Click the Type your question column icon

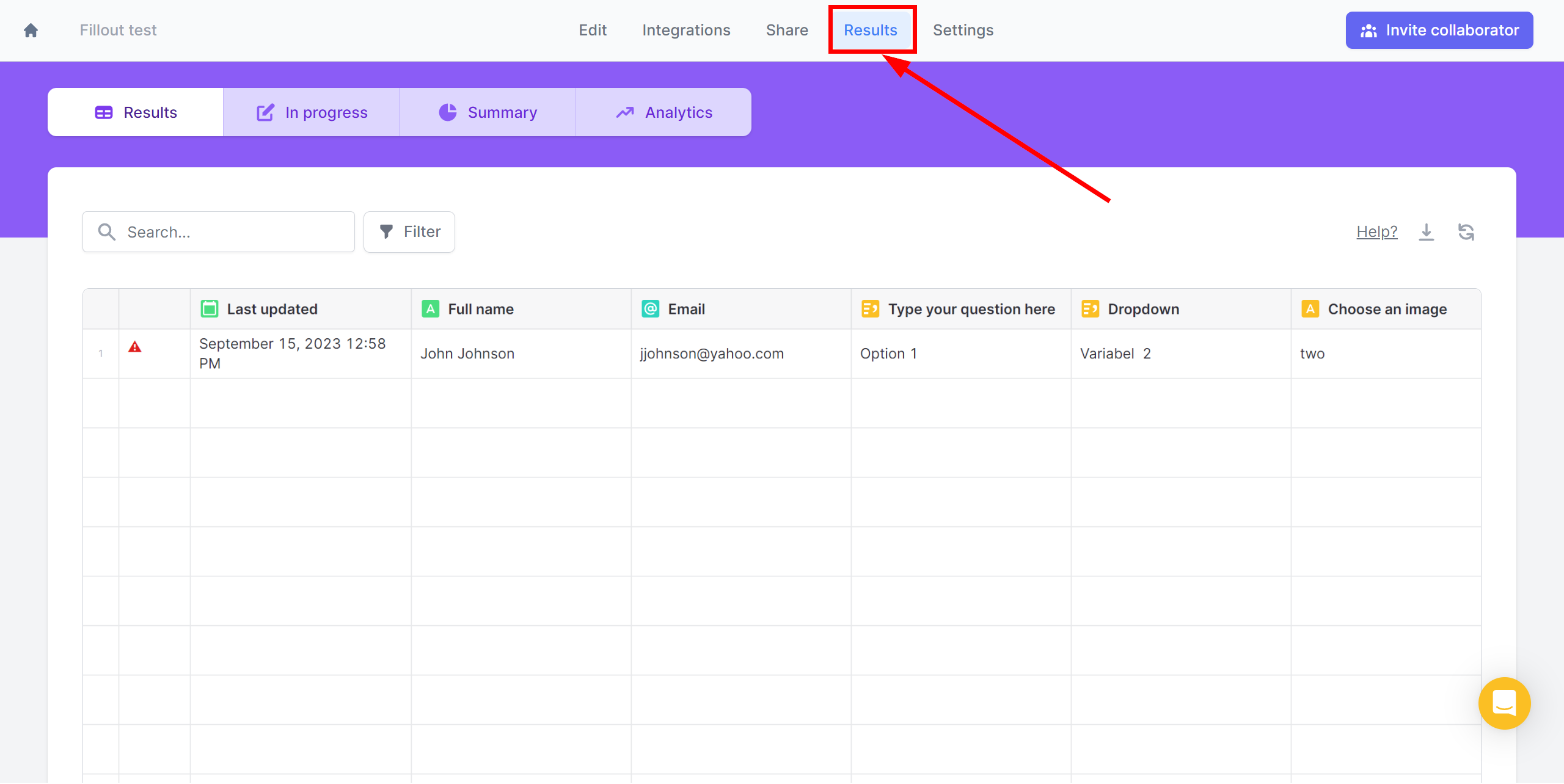pyautogui.click(x=871, y=309)
